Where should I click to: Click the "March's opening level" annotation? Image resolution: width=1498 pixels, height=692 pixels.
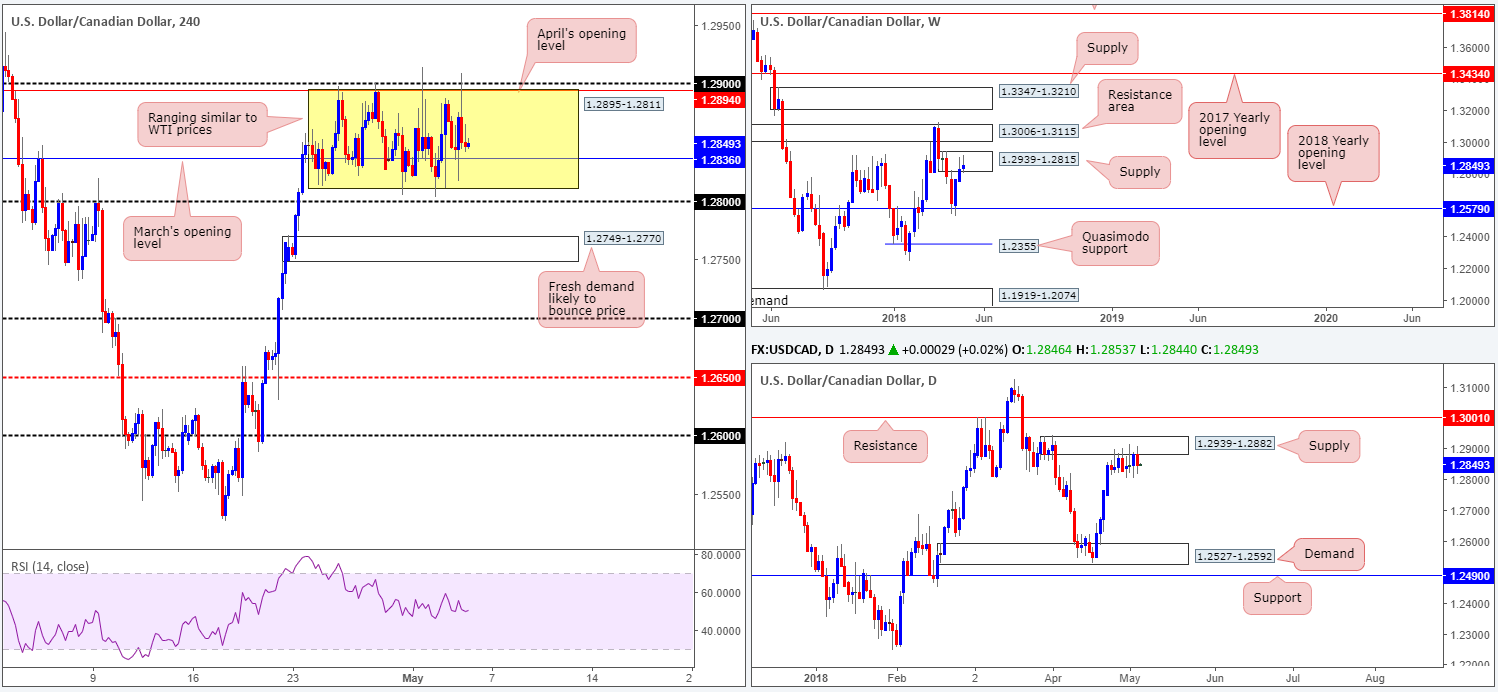[x=183, y=240]
